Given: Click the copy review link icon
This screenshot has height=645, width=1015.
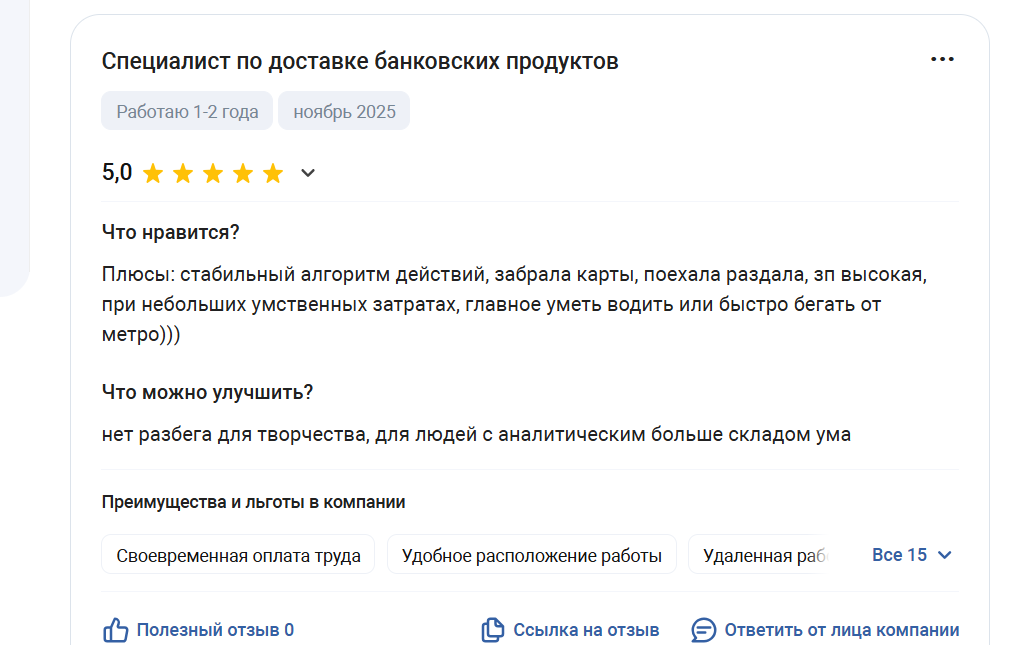Looking at the screenshot, I should 493,630.
